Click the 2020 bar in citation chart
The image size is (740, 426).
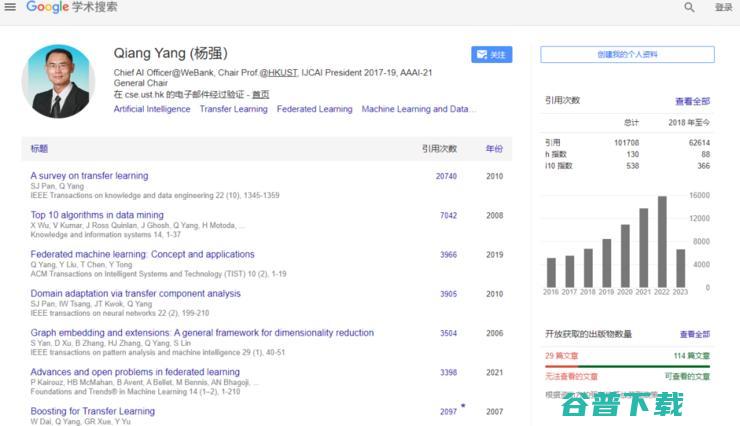click(x=625, y=256)
